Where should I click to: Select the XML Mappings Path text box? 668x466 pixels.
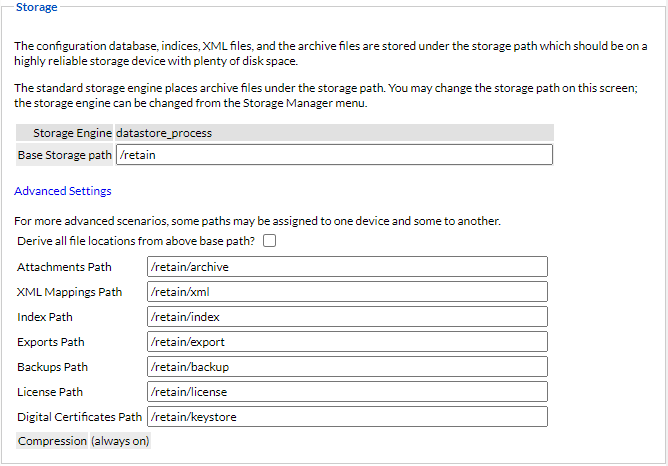coord(347,292)
